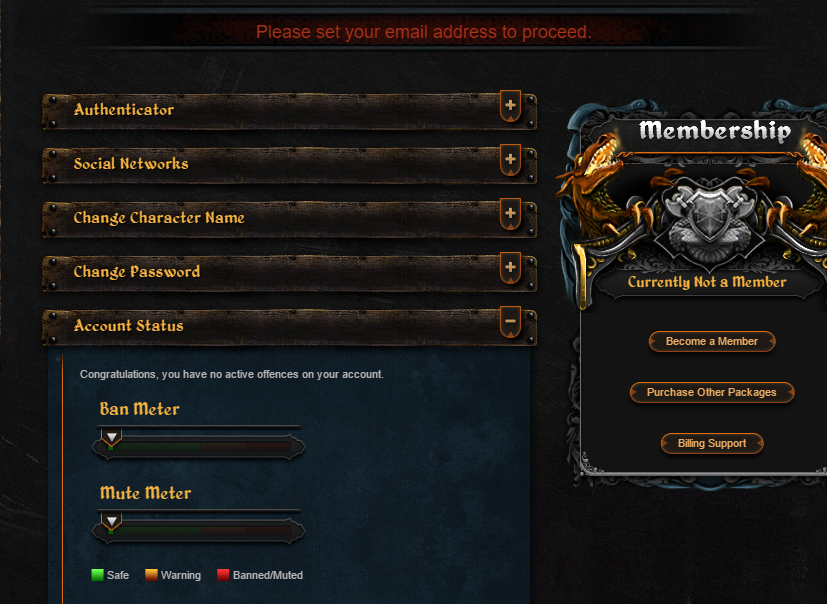Expand the Authenticator section plus icon
Image resolution: width=827 pixels, height=604 pixels.
tap(510, 106)
